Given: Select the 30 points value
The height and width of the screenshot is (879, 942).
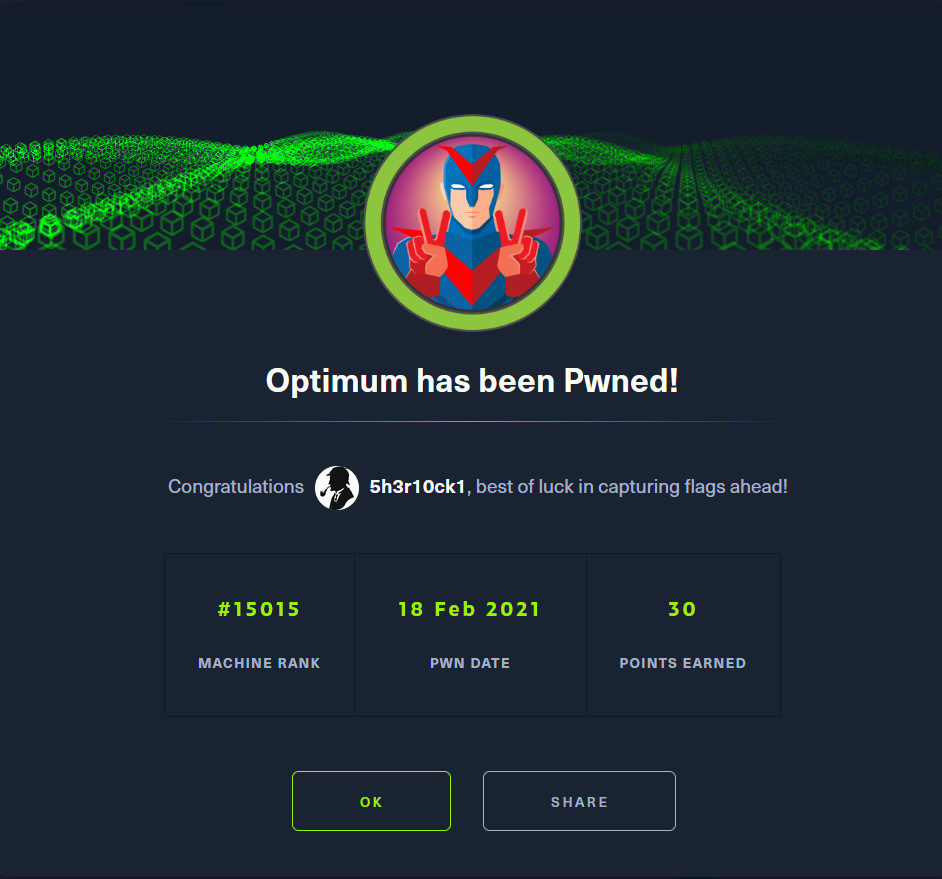Looking at the screenshot, I should (682, 609).
